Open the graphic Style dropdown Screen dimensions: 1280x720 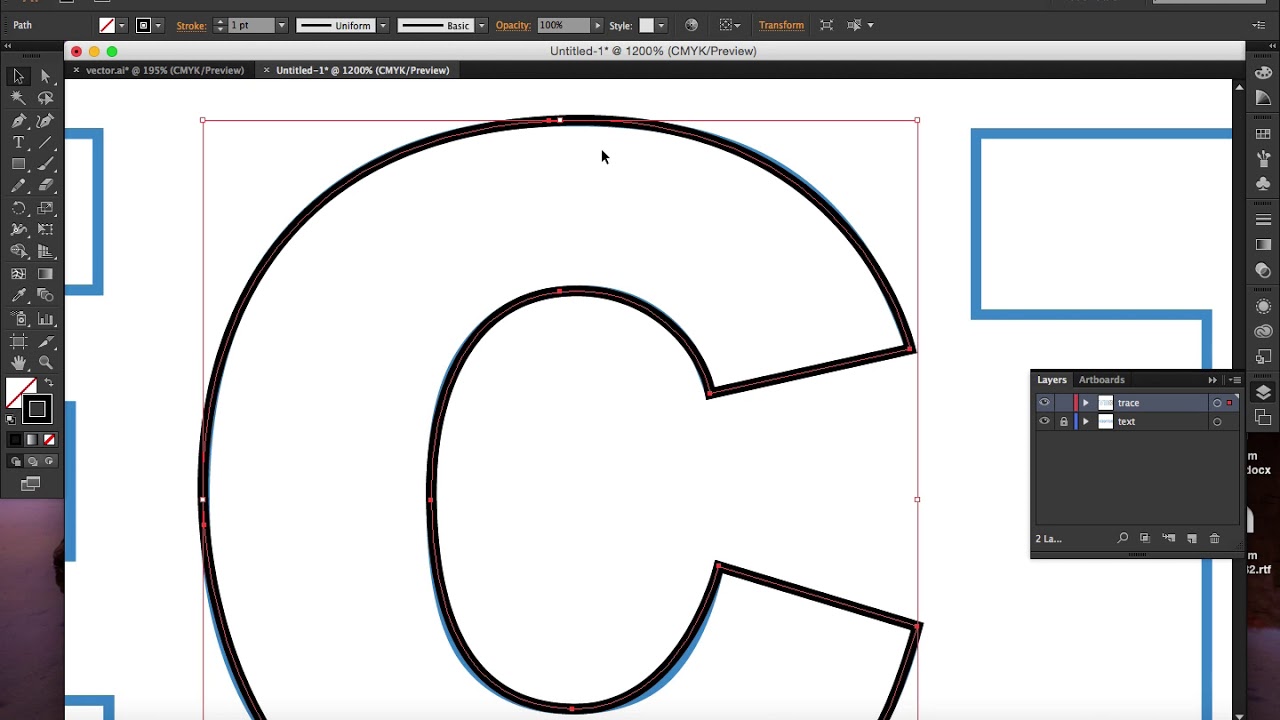tap(661, 25)
